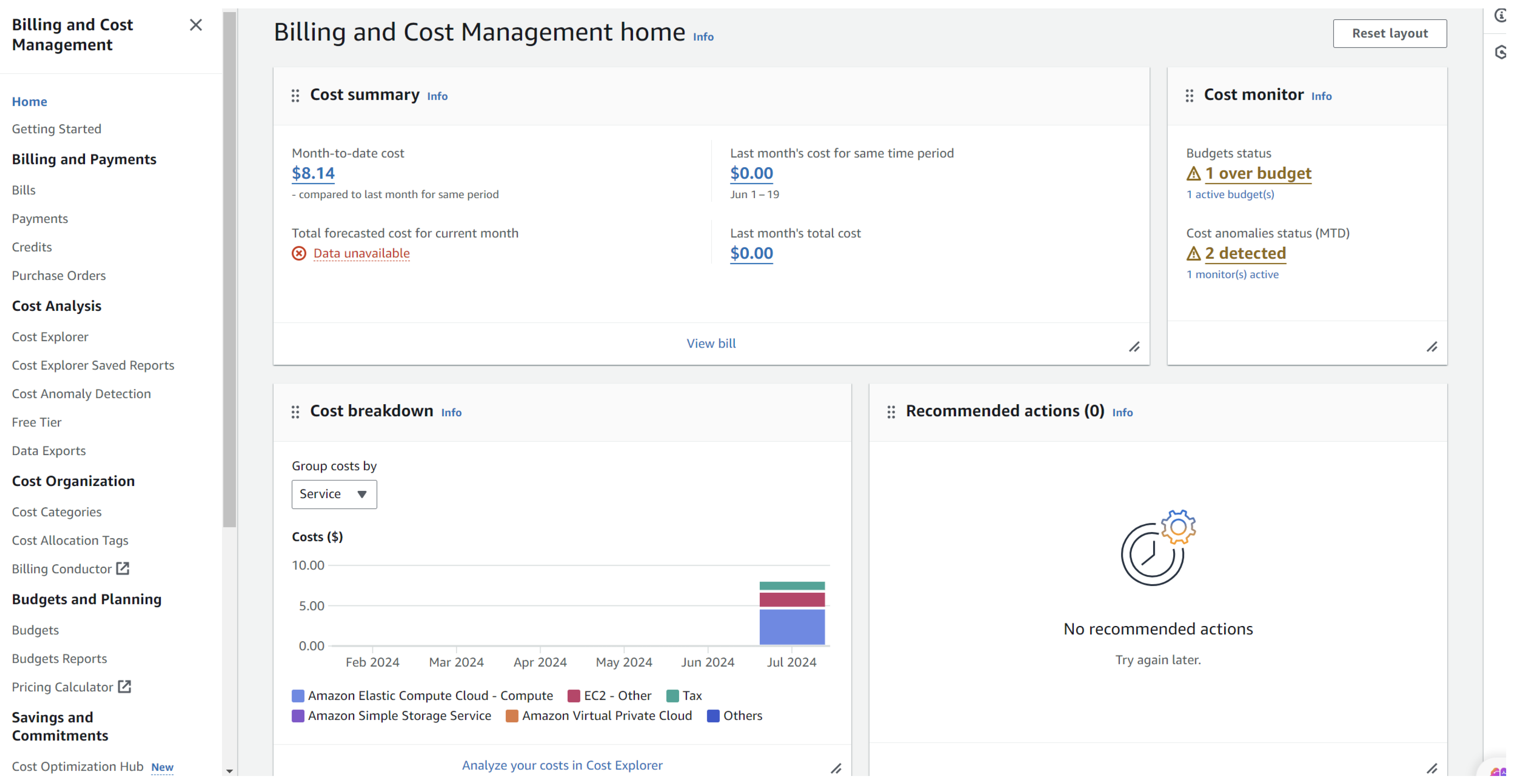
Task: Click the Recommended actions drag handle icon
Action: (x=891, y=412)
